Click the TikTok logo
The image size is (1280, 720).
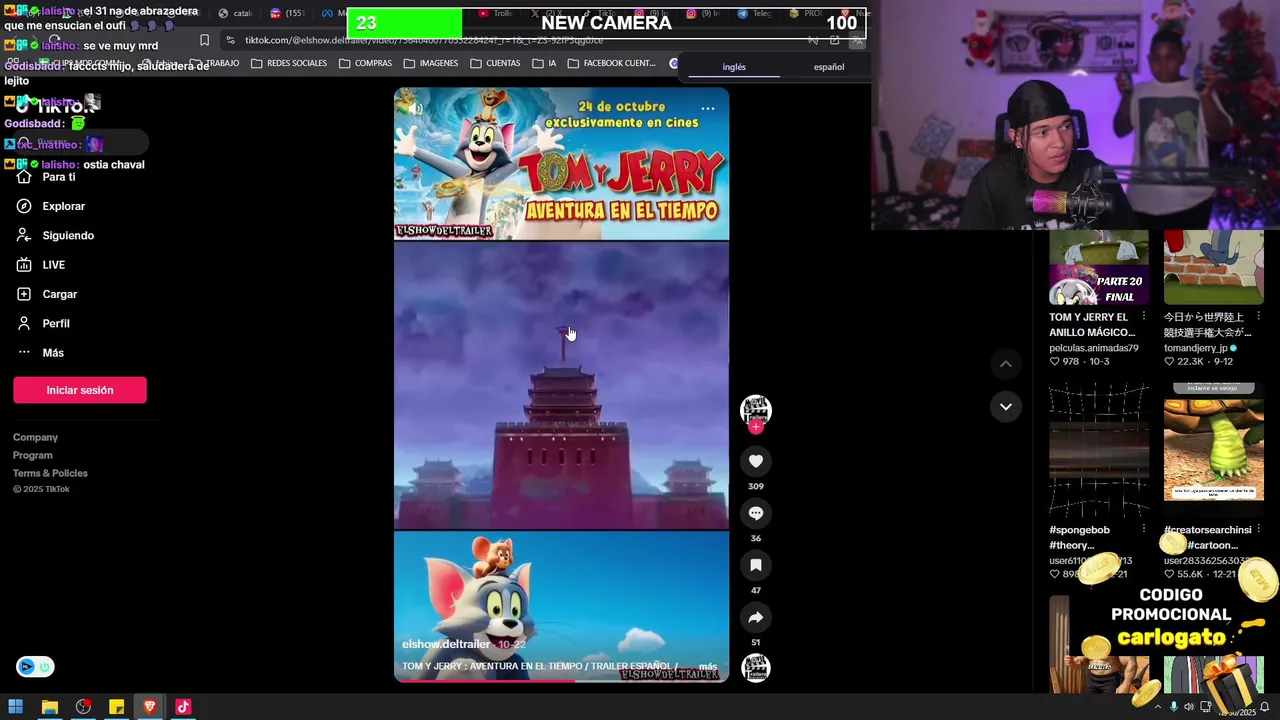point(57,106)
